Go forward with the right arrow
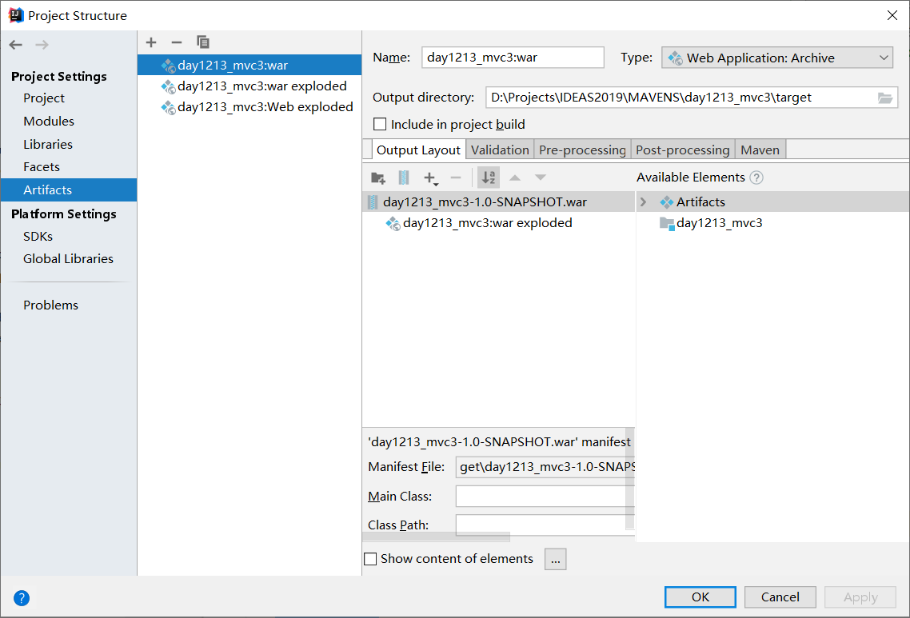This screenshot has width=910, height=618. tap(42, 45)
